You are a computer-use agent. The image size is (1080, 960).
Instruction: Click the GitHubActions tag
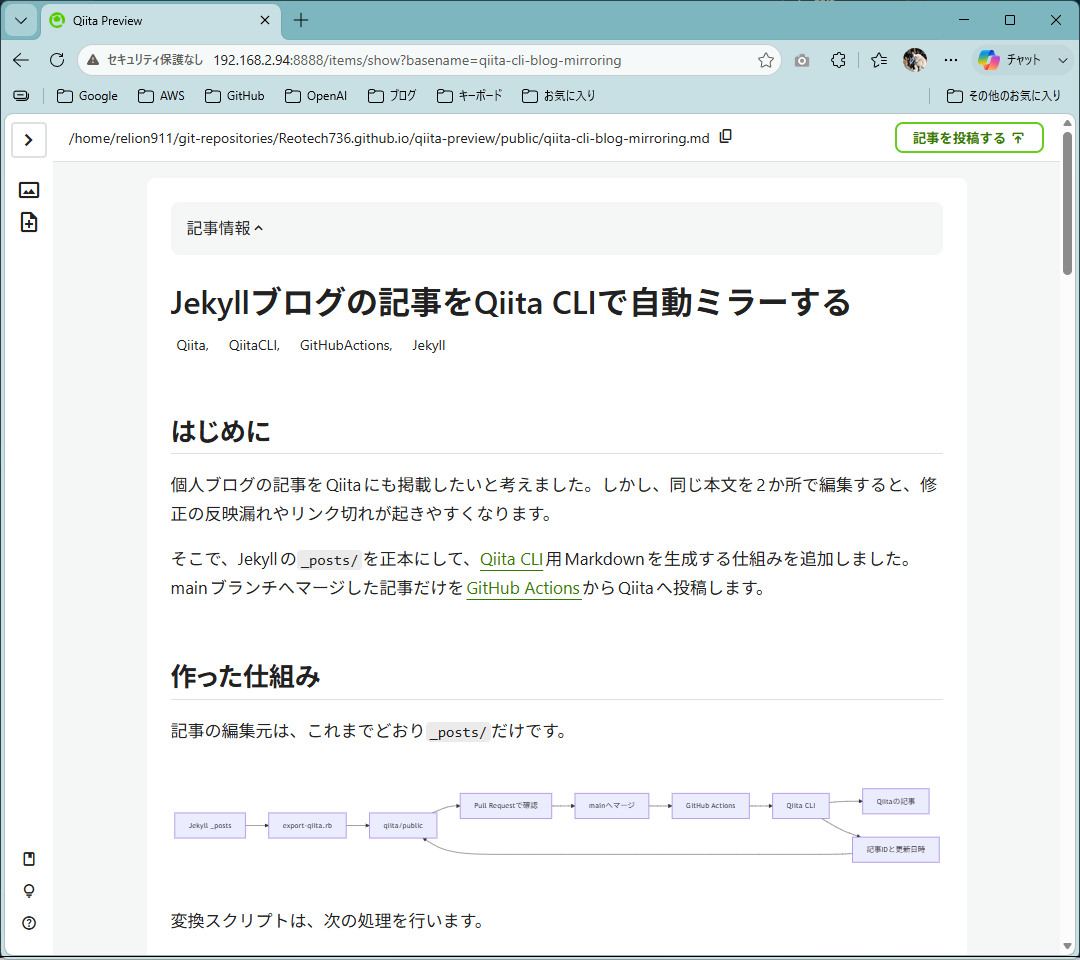(346, 346)
